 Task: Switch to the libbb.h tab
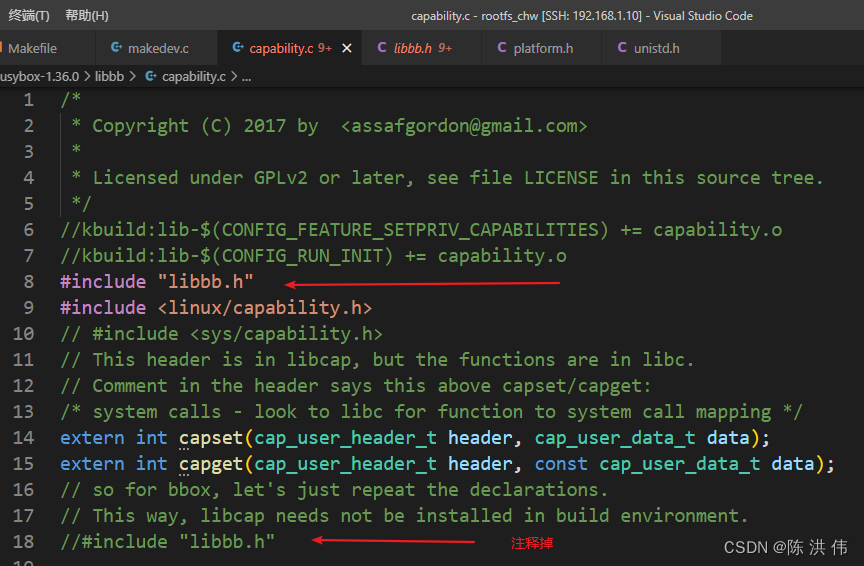(413, 48)
